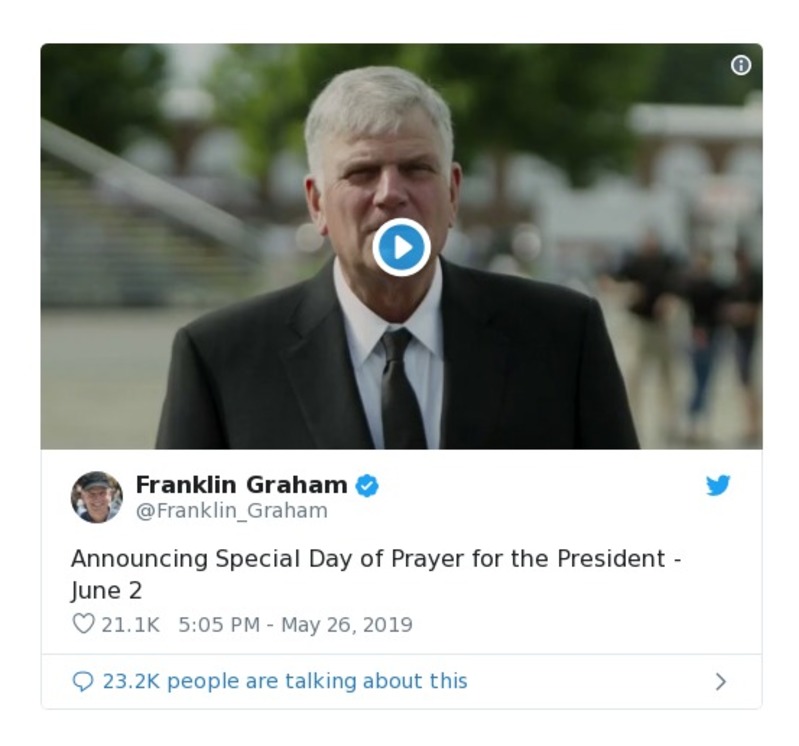
Task: Open the Twitter bird logo link
Action: (718, 486)
